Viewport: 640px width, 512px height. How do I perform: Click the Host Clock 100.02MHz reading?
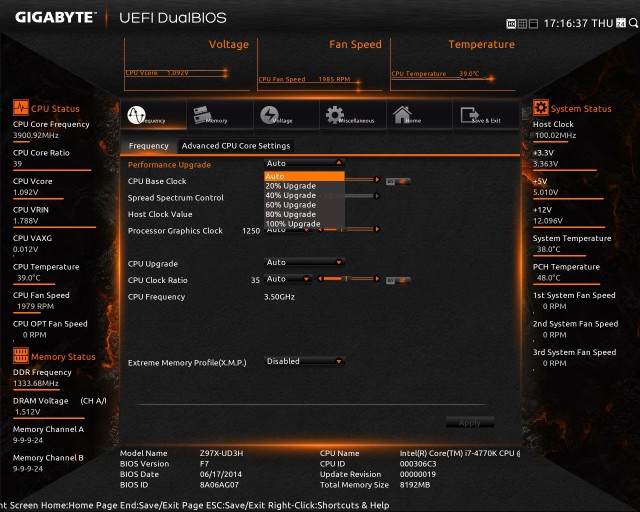(x=556, y=135)
